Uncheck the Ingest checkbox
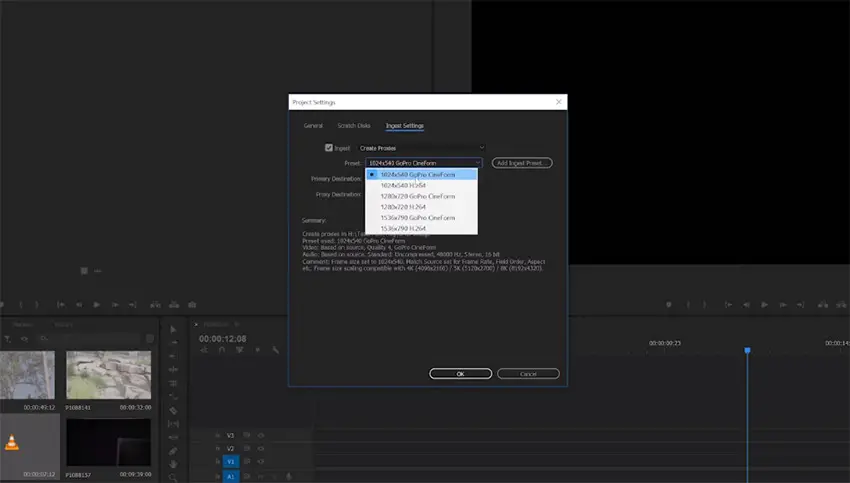The image size is (850, 483). [329, 147]
